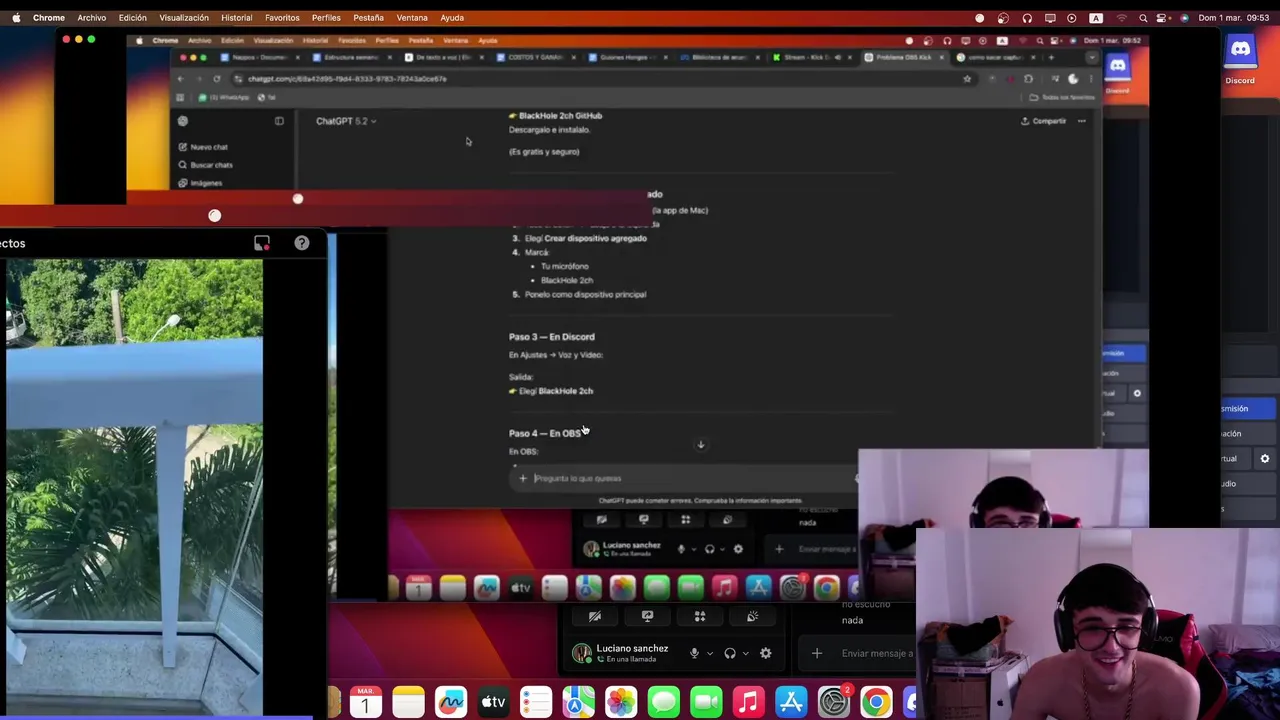Click the recording indicator icon beside the help icon
Viewport: 1280px width, 720px height.
tap(262, 243)
